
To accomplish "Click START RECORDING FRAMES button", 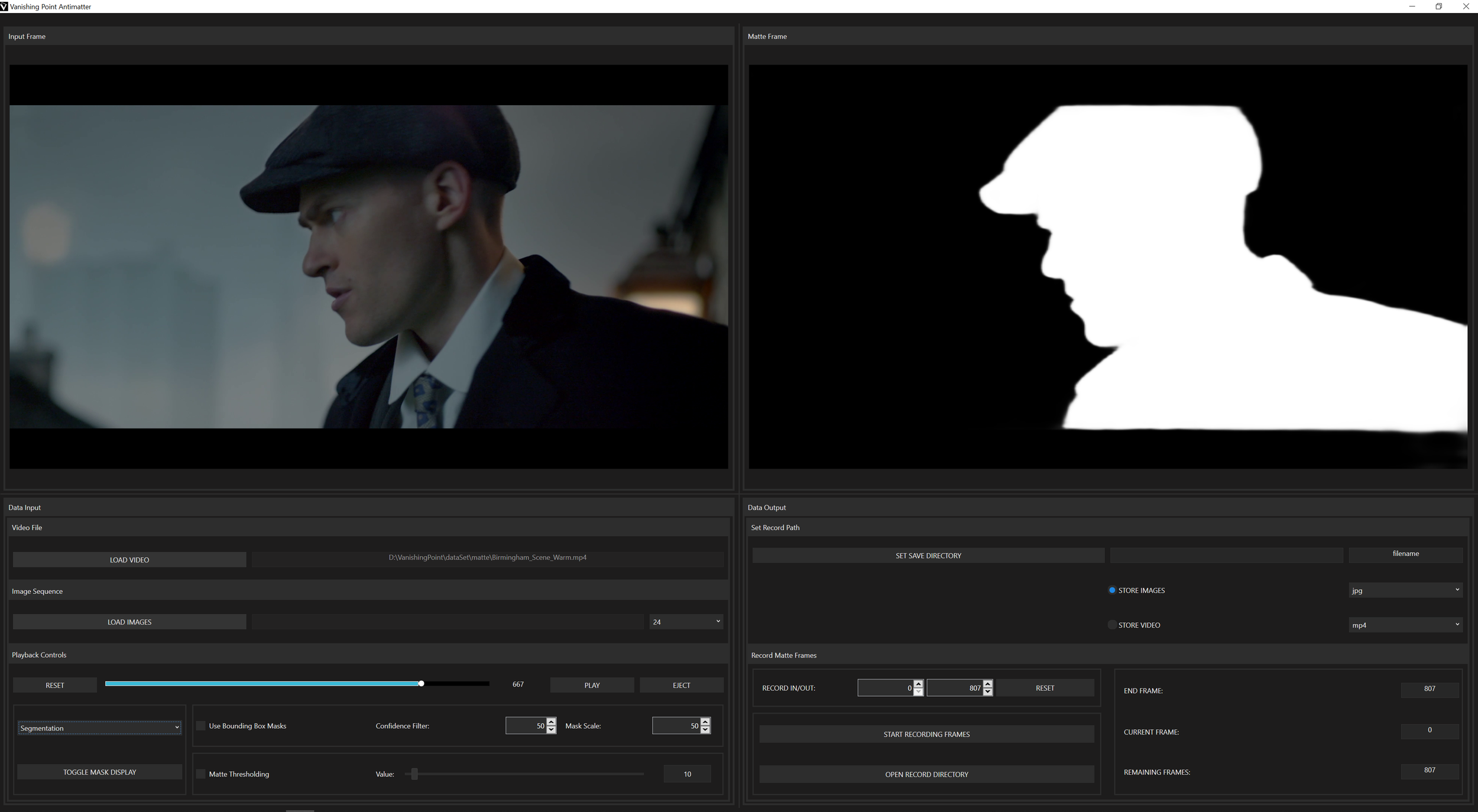I will pyautogui.click(x=926, y=734).
